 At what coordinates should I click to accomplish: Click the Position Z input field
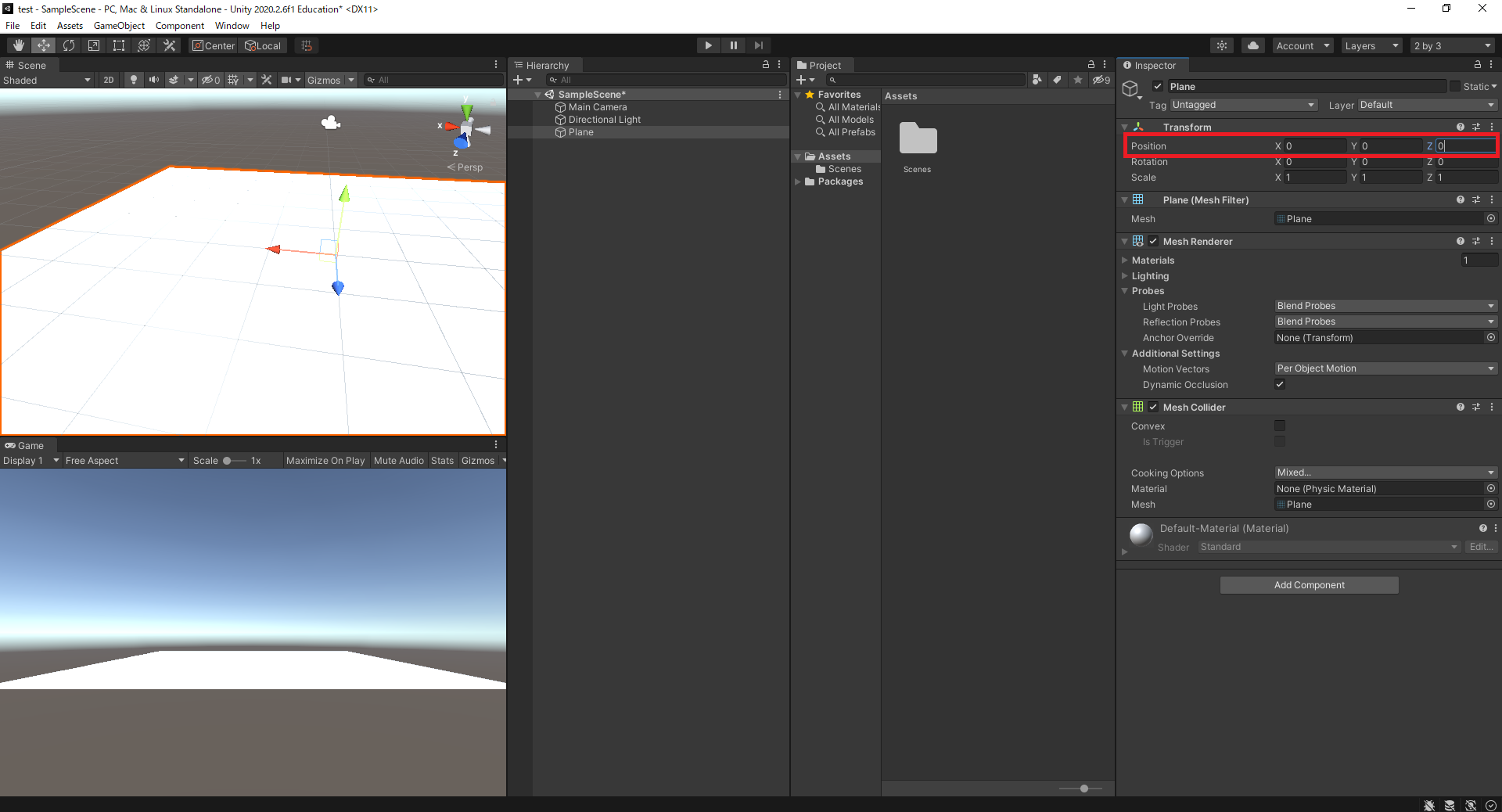click(1464, 146)
